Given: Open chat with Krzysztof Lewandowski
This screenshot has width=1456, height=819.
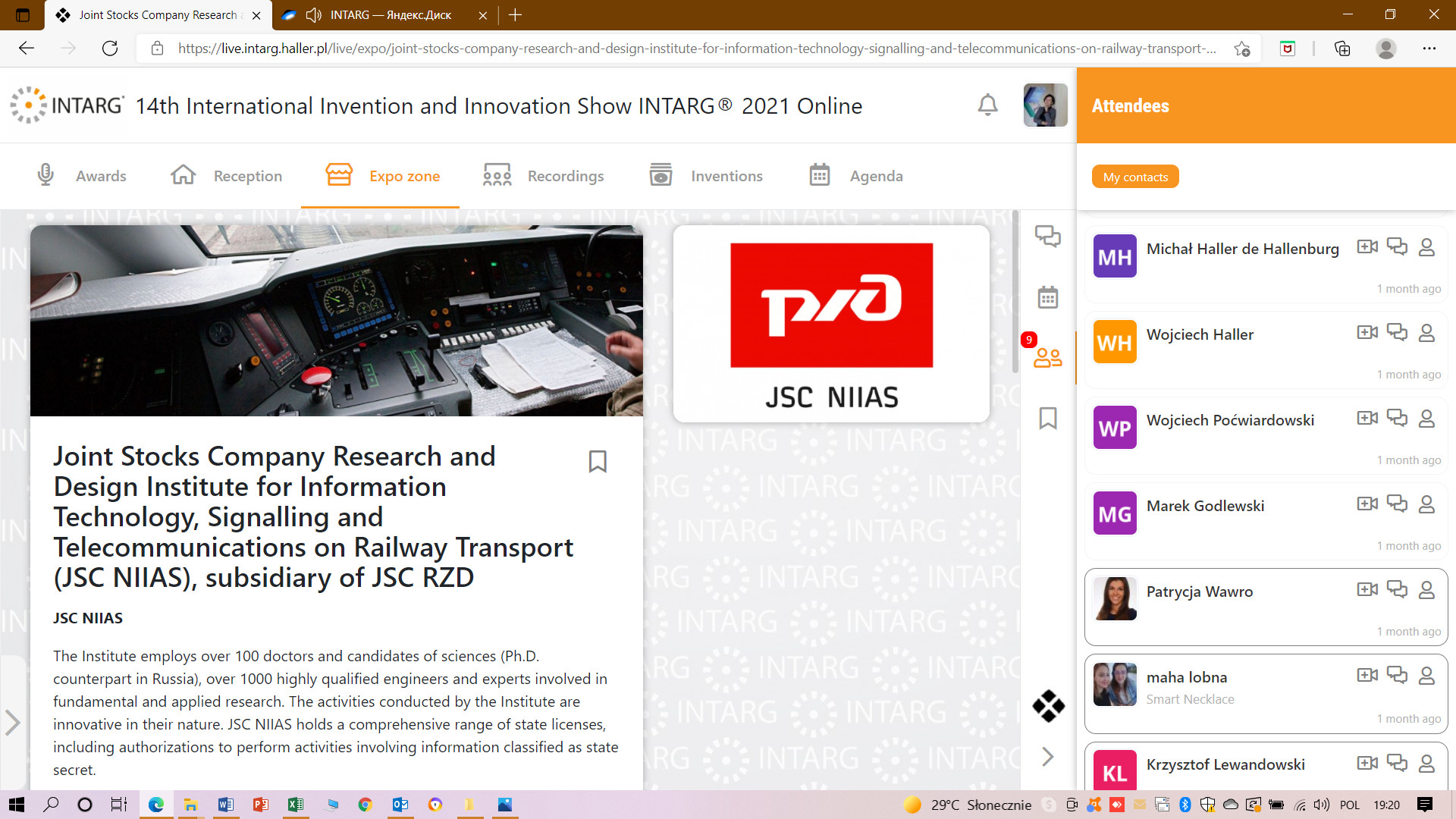Looking at the screenshot, I should coord(1397,763).
